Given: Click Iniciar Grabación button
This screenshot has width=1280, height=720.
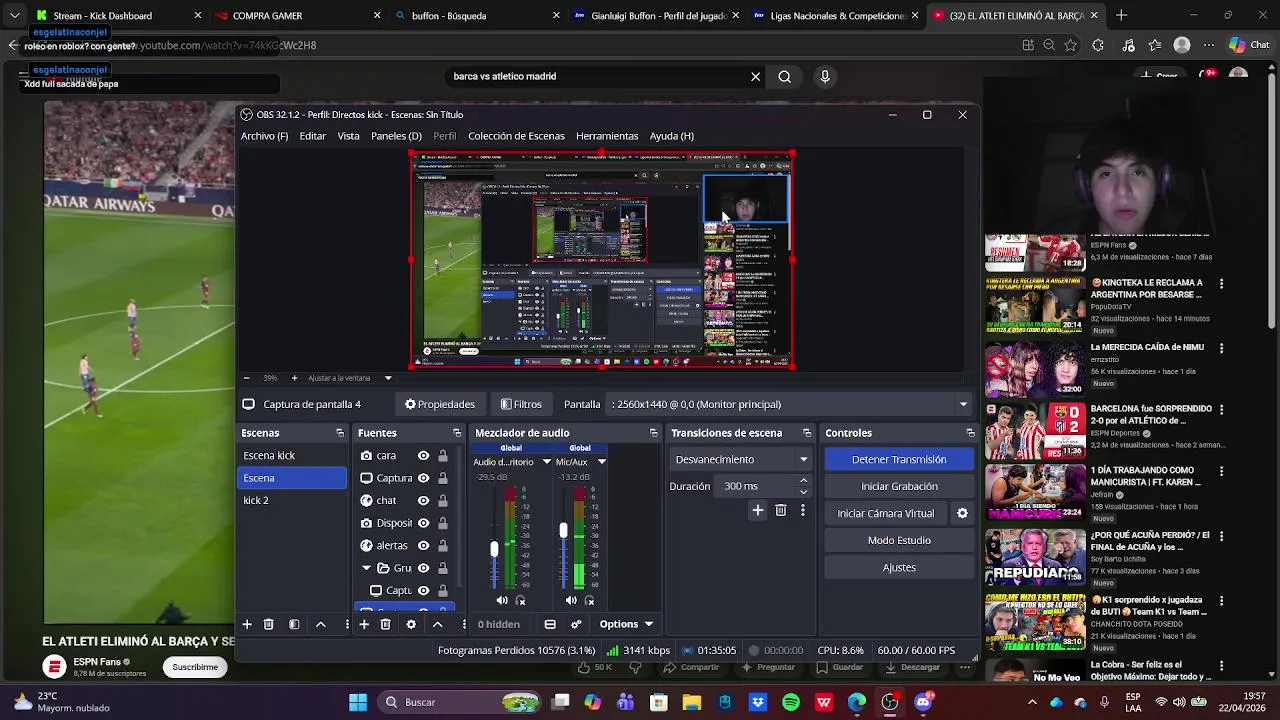Looking at the screenshot, I should point(899,486).
